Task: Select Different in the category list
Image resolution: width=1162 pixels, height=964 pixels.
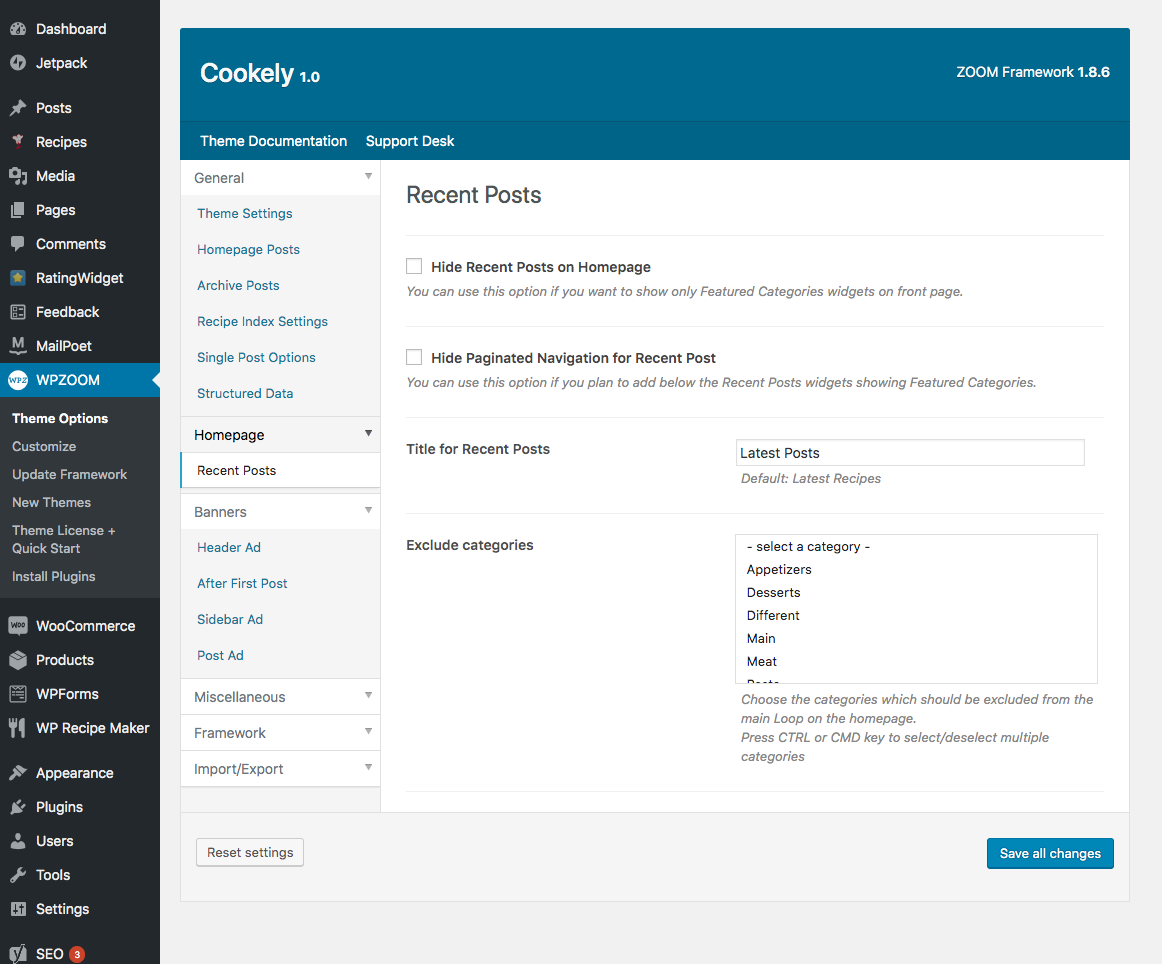Action: pos(773,616)
